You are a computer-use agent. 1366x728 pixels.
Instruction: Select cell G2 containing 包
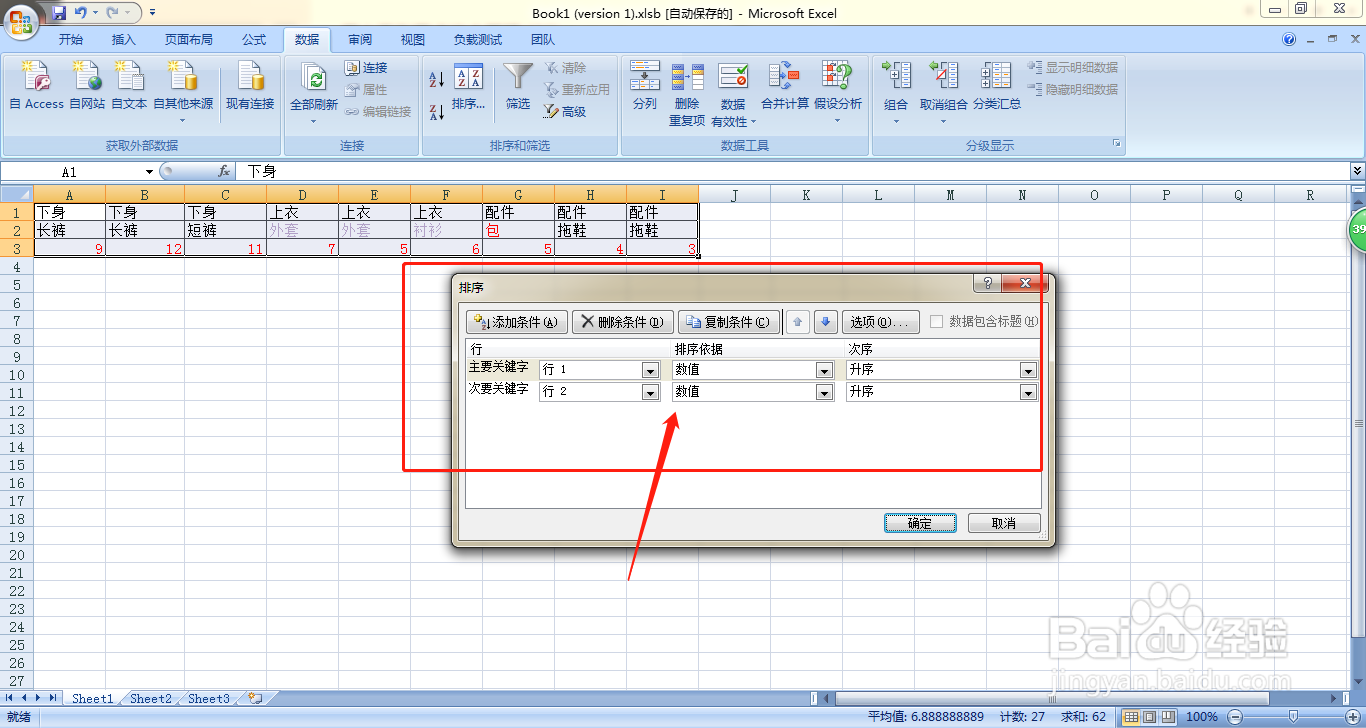click(x=518, y=230)
